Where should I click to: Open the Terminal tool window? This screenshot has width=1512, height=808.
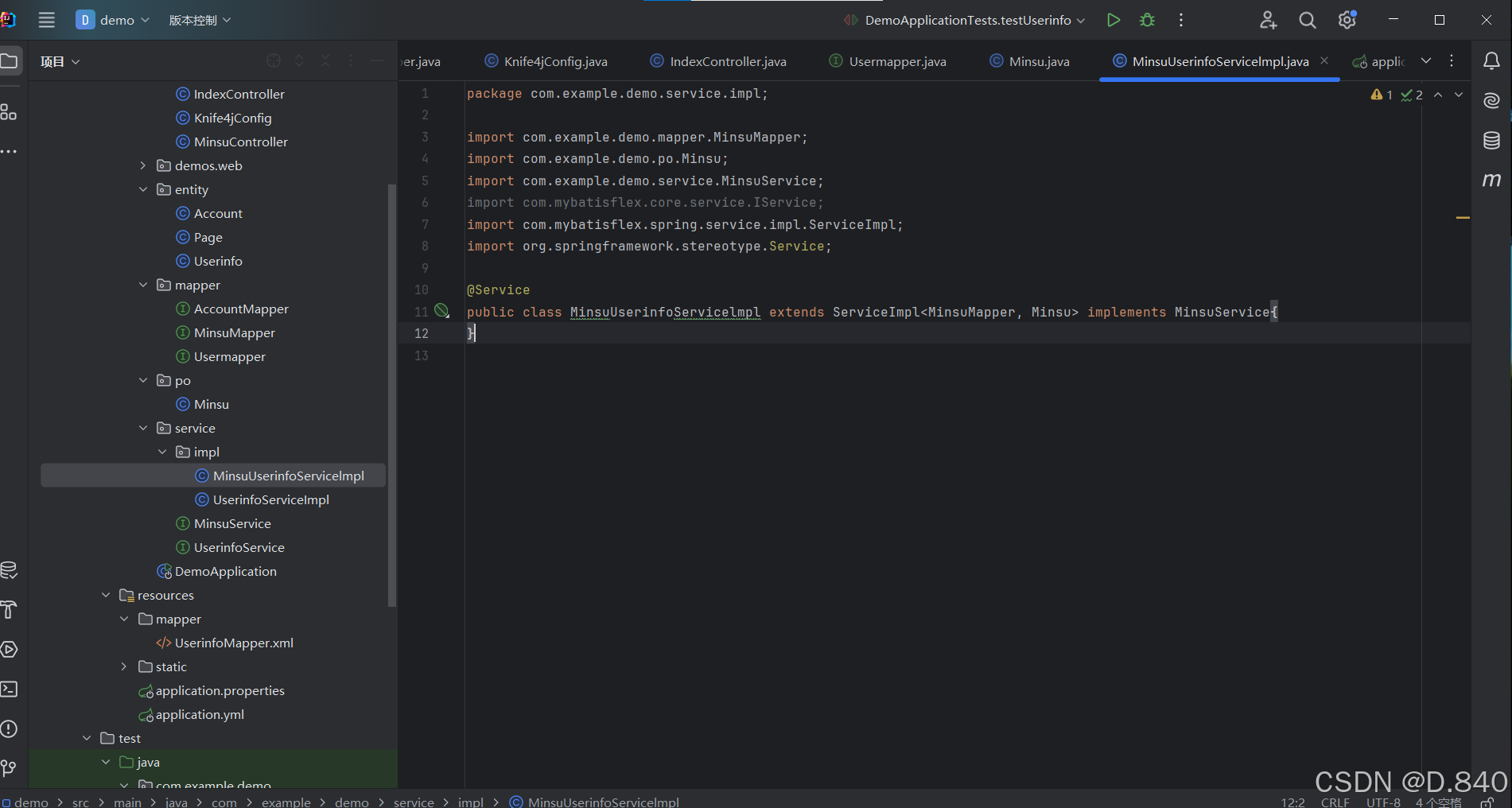click(x=10, y=689)
